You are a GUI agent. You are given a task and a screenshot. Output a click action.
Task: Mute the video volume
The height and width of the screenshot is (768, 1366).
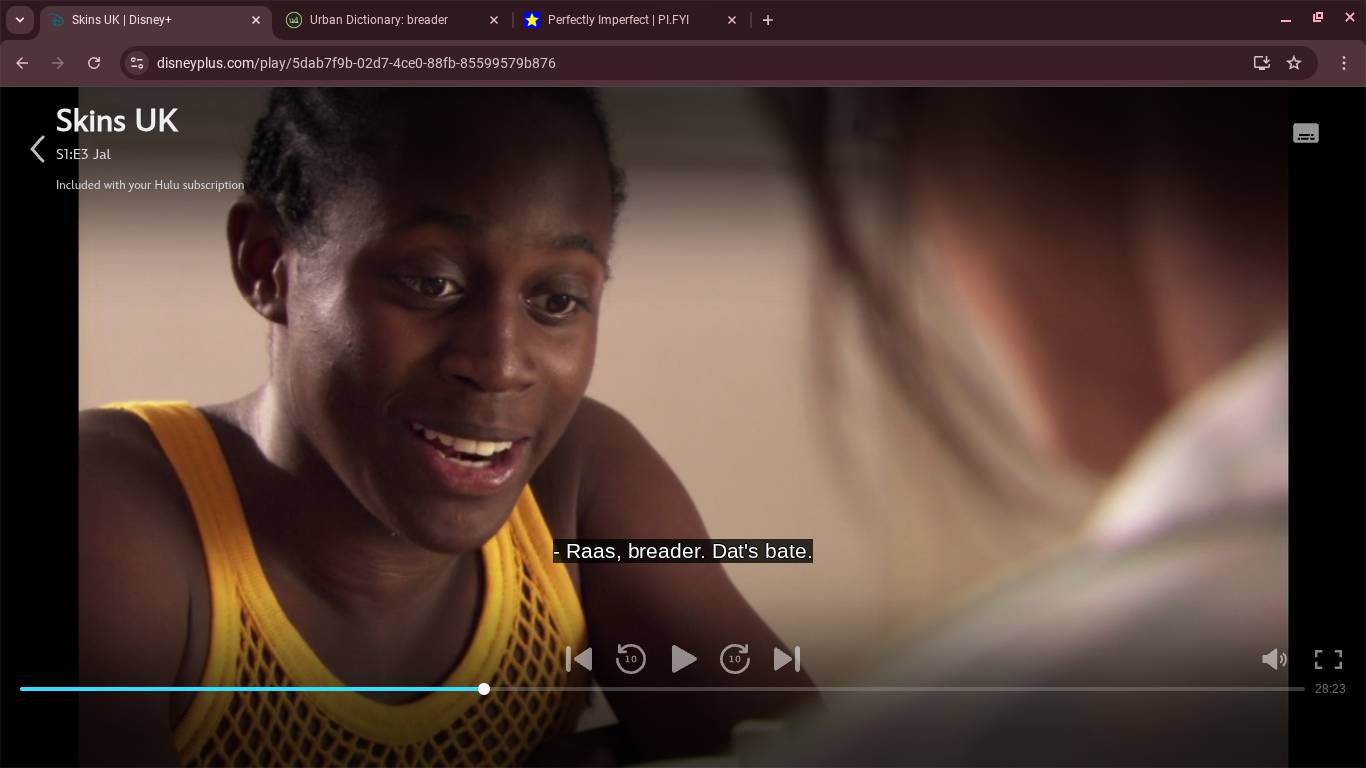(1274, 659)
